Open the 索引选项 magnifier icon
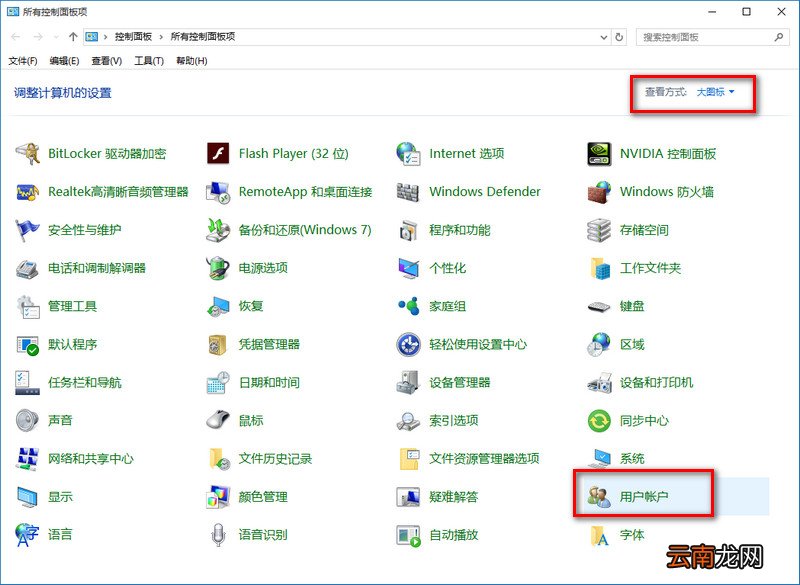 (408, 421)
